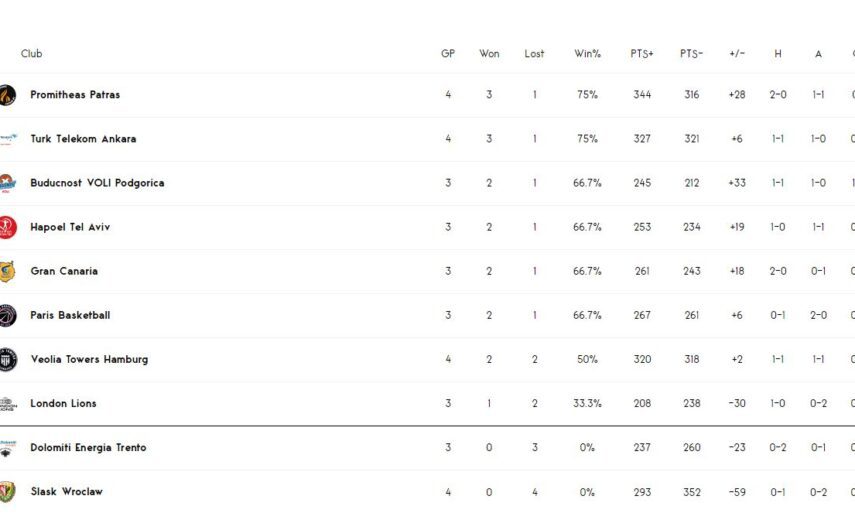Click the PTS+ column header

642,54
